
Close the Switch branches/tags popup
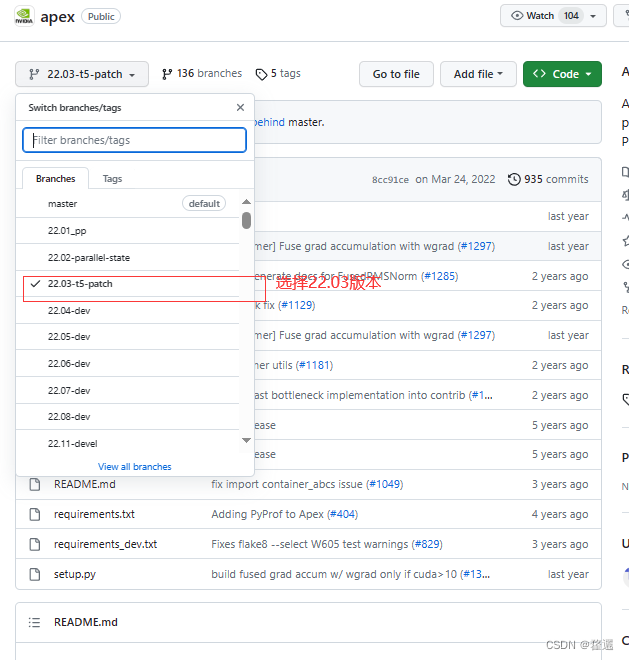[x=240, y=107]
